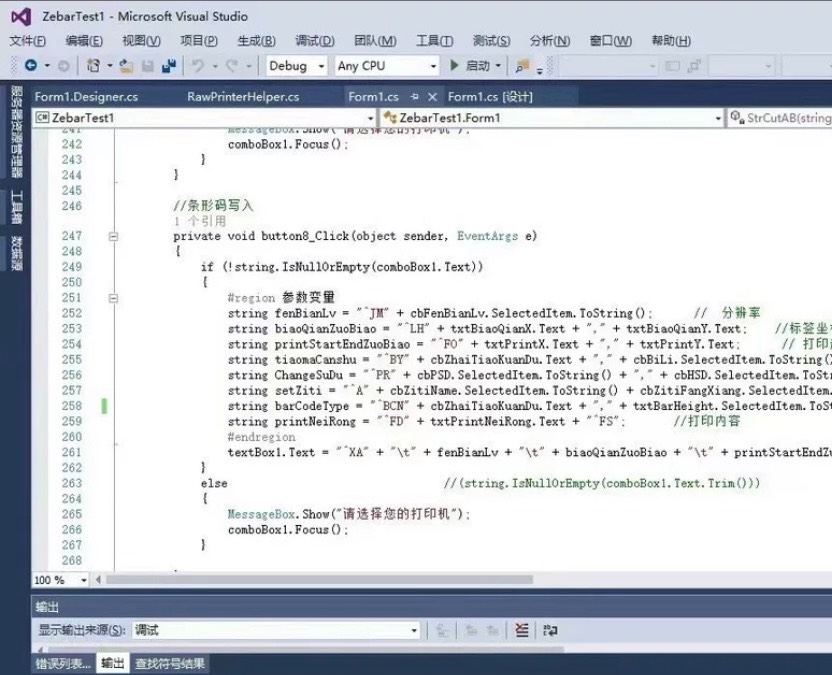Switch to the 输出 bottom tab
Image resolution: width=832 pixels, height=675 pixels.
click(112, 663)
